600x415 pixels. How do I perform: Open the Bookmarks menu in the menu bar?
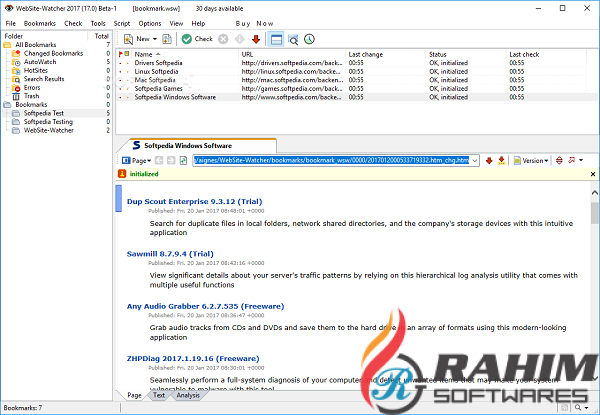coord(40,22)
